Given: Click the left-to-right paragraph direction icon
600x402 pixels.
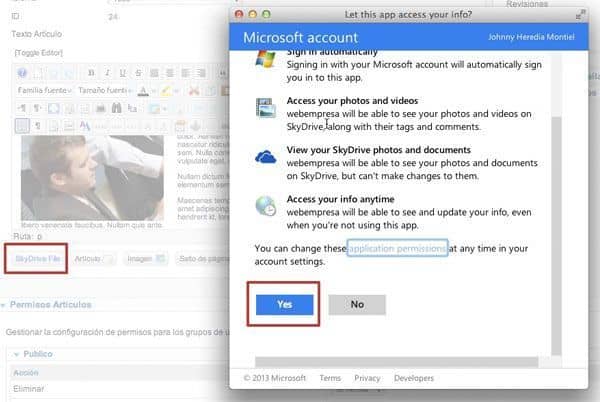Looking at the screenshot, I should pyautogui.click(x=22, y=108).
